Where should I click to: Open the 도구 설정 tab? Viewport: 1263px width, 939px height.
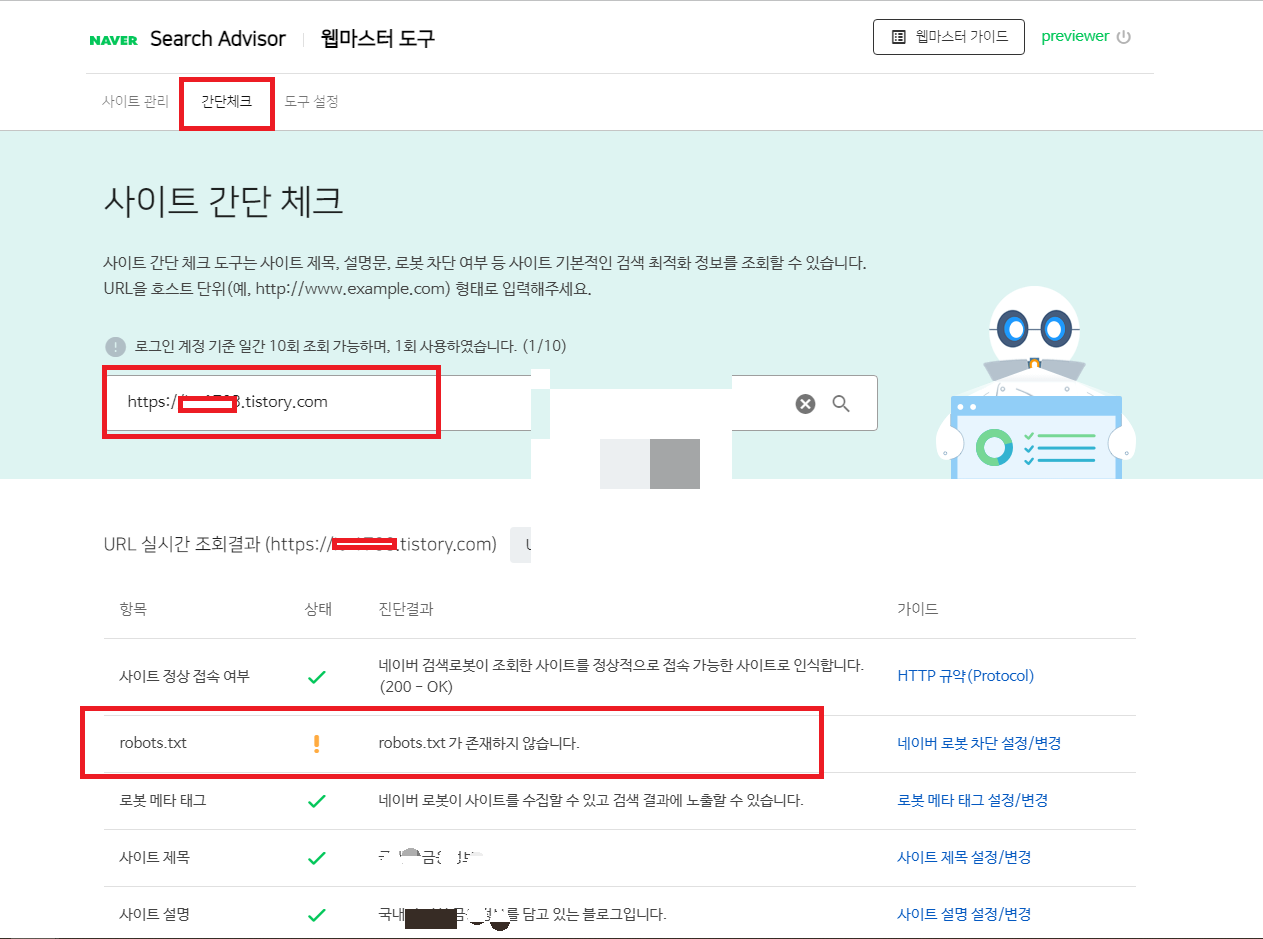311,102
